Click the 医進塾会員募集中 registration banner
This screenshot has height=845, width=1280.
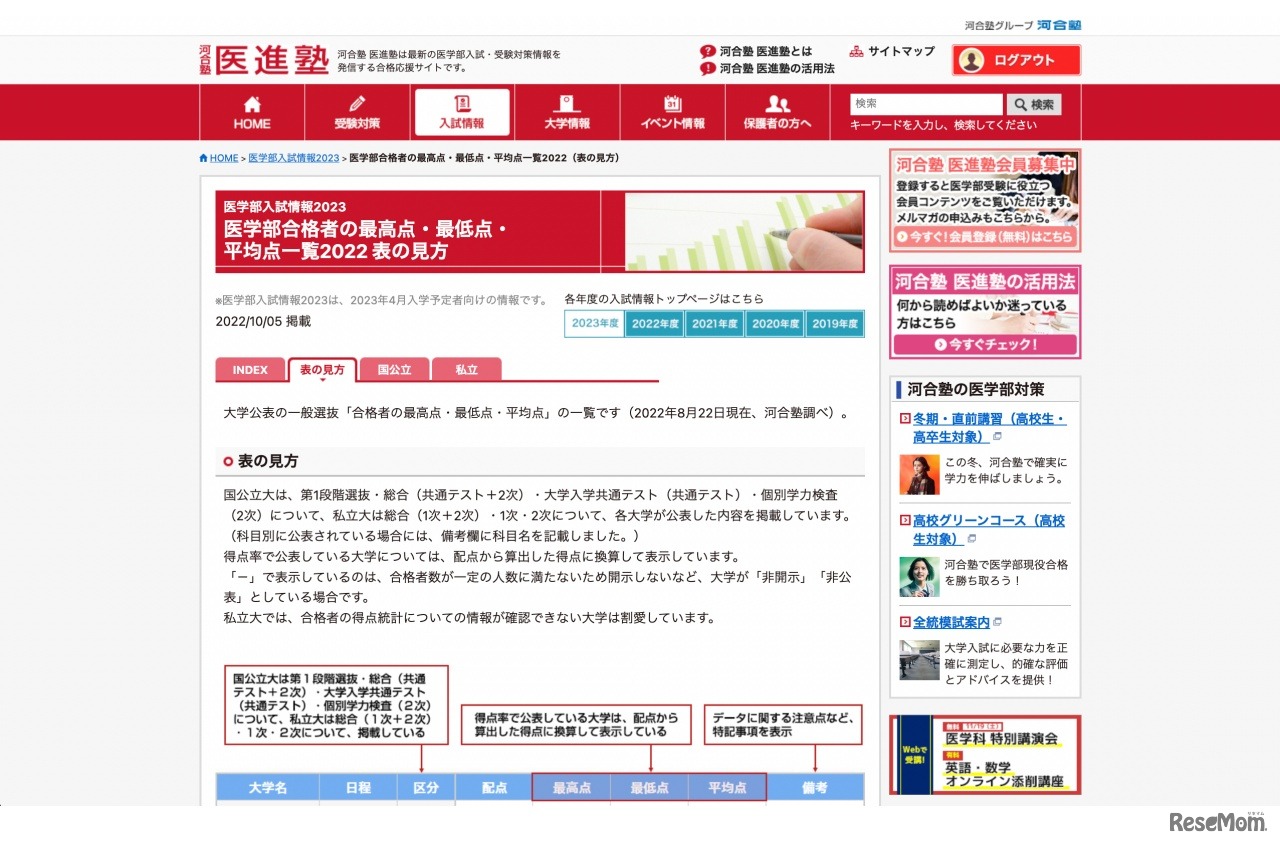point(985,200)
